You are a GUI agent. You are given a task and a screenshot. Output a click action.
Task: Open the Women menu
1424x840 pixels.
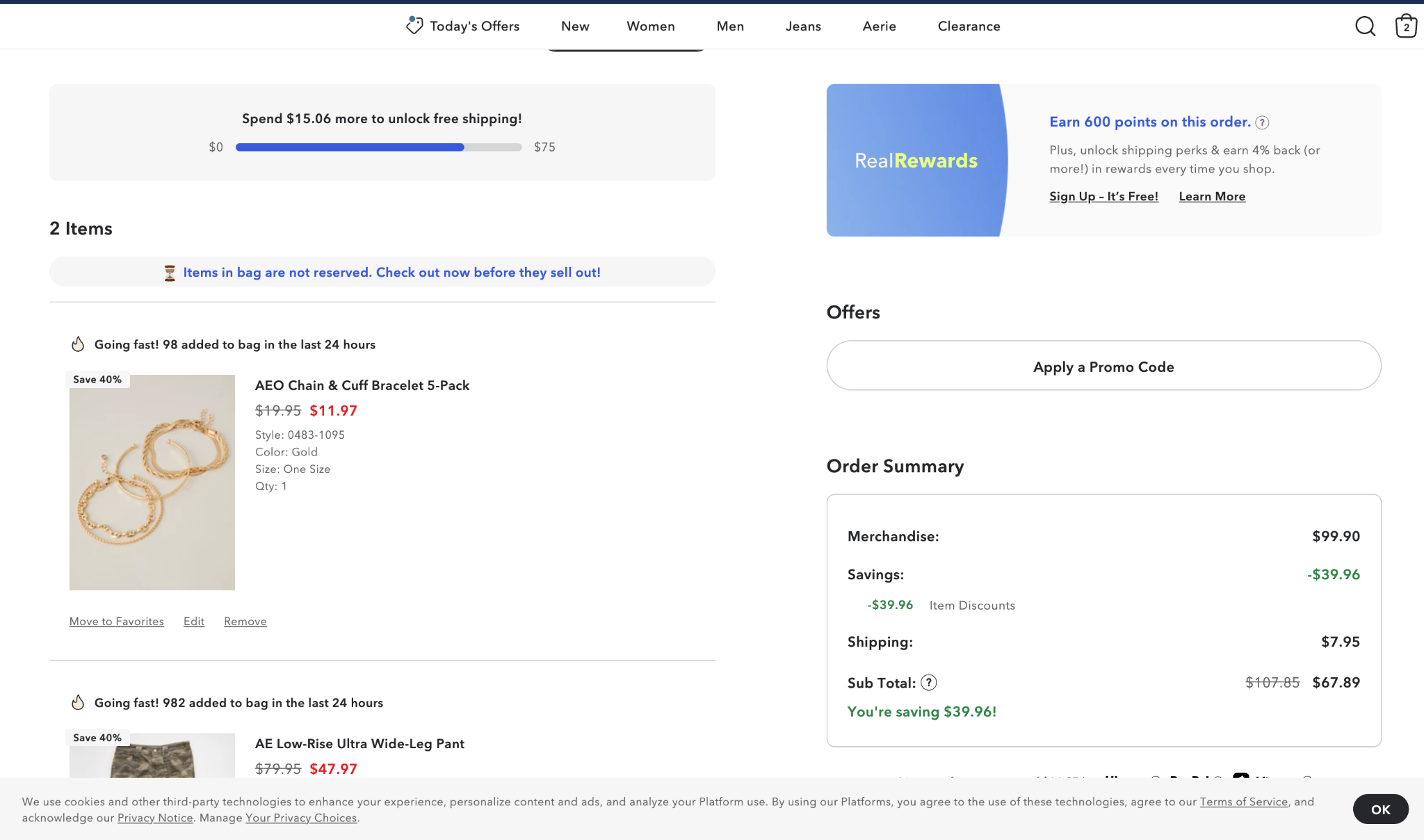coord(651,26)
